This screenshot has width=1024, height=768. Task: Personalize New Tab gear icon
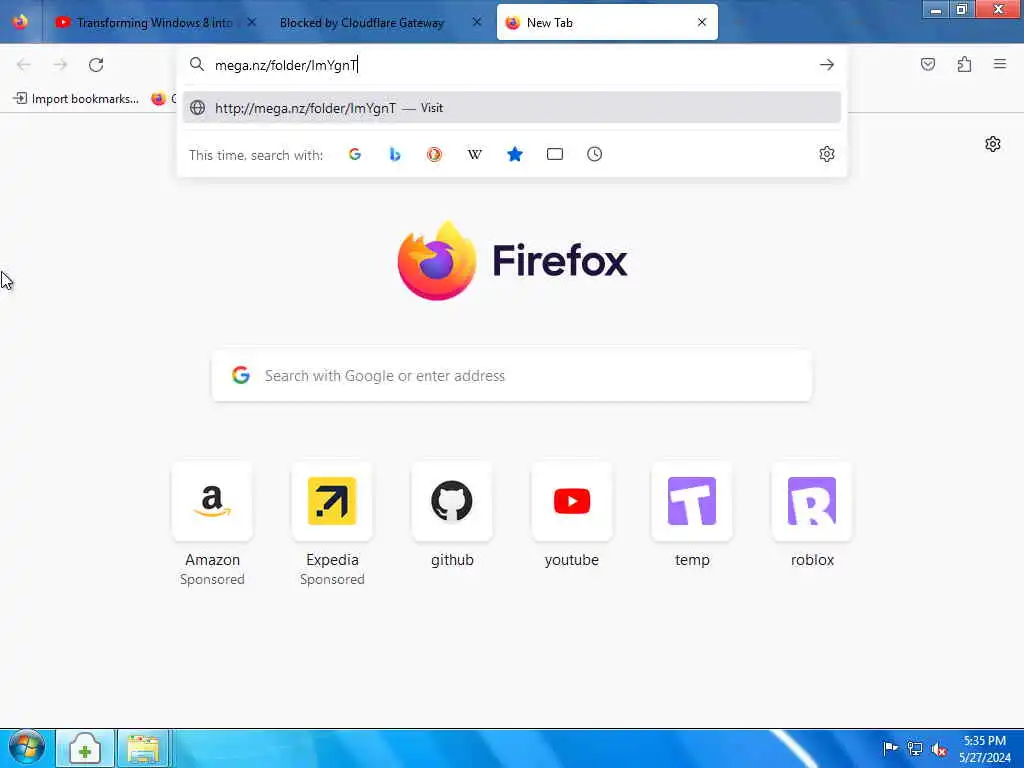point(993,144)
